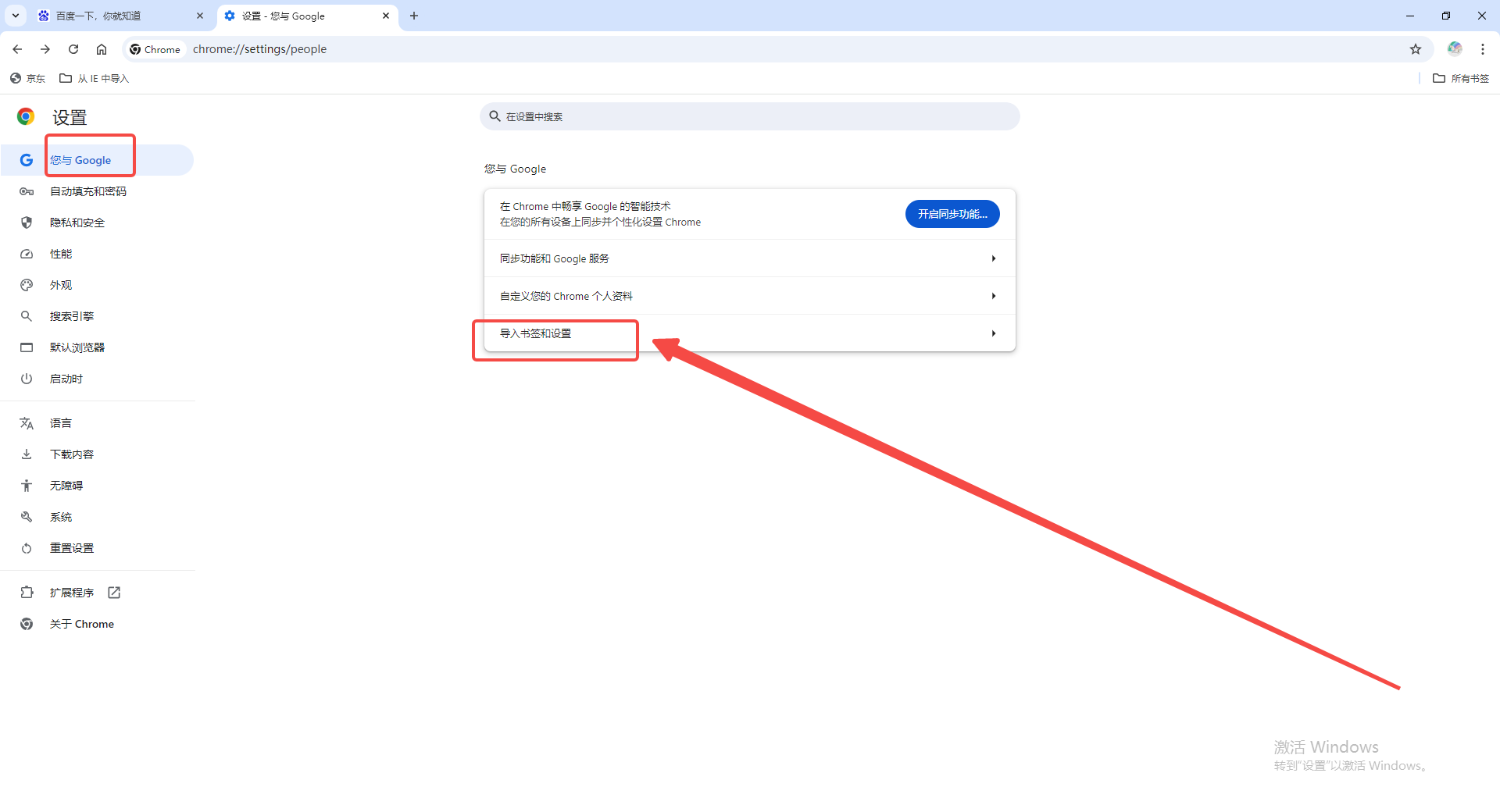Screen dimensions: 1500x812
Task: Open the 所有书签 folder
Action: pos(1461,78)
